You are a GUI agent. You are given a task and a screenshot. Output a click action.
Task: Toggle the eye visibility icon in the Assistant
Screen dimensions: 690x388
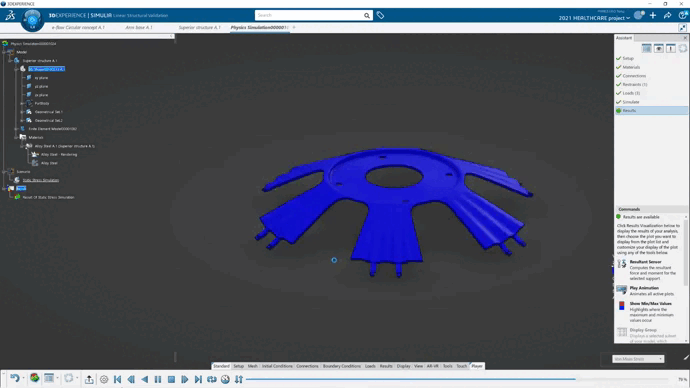pyautogui.click(x=659, y=48)
